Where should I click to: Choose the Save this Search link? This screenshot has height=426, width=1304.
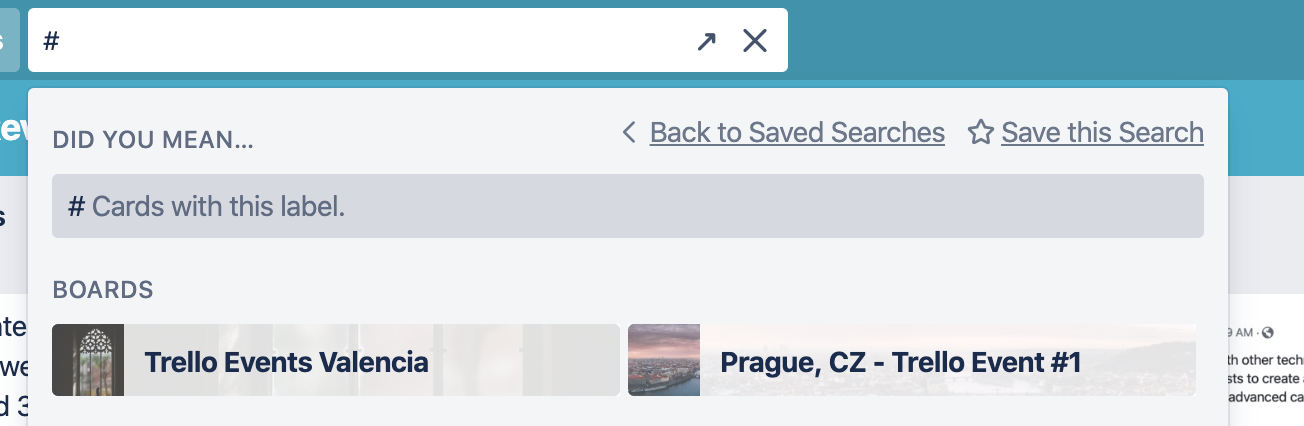1102,132
